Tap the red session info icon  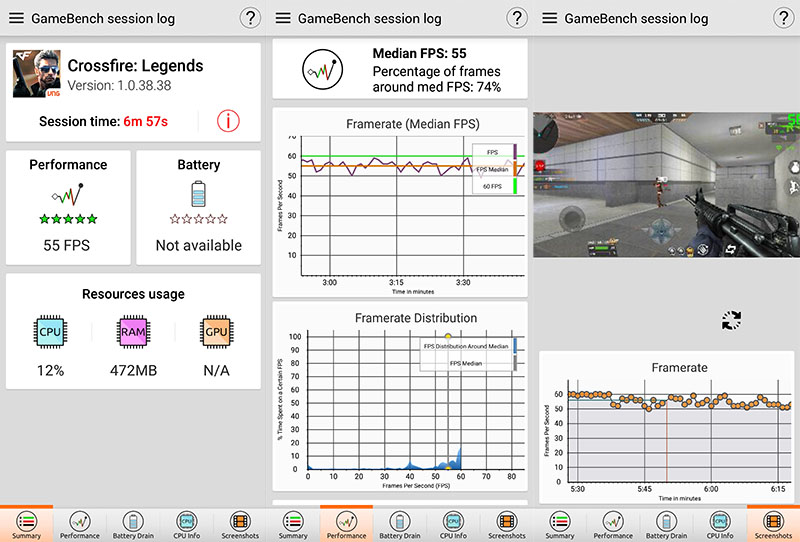(x=228, y=121)
